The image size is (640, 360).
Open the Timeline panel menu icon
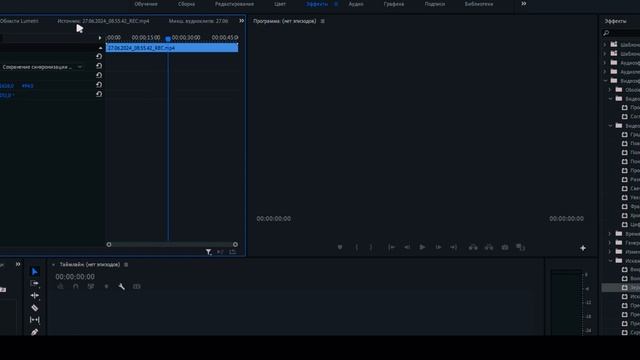[x=126, y=264]
